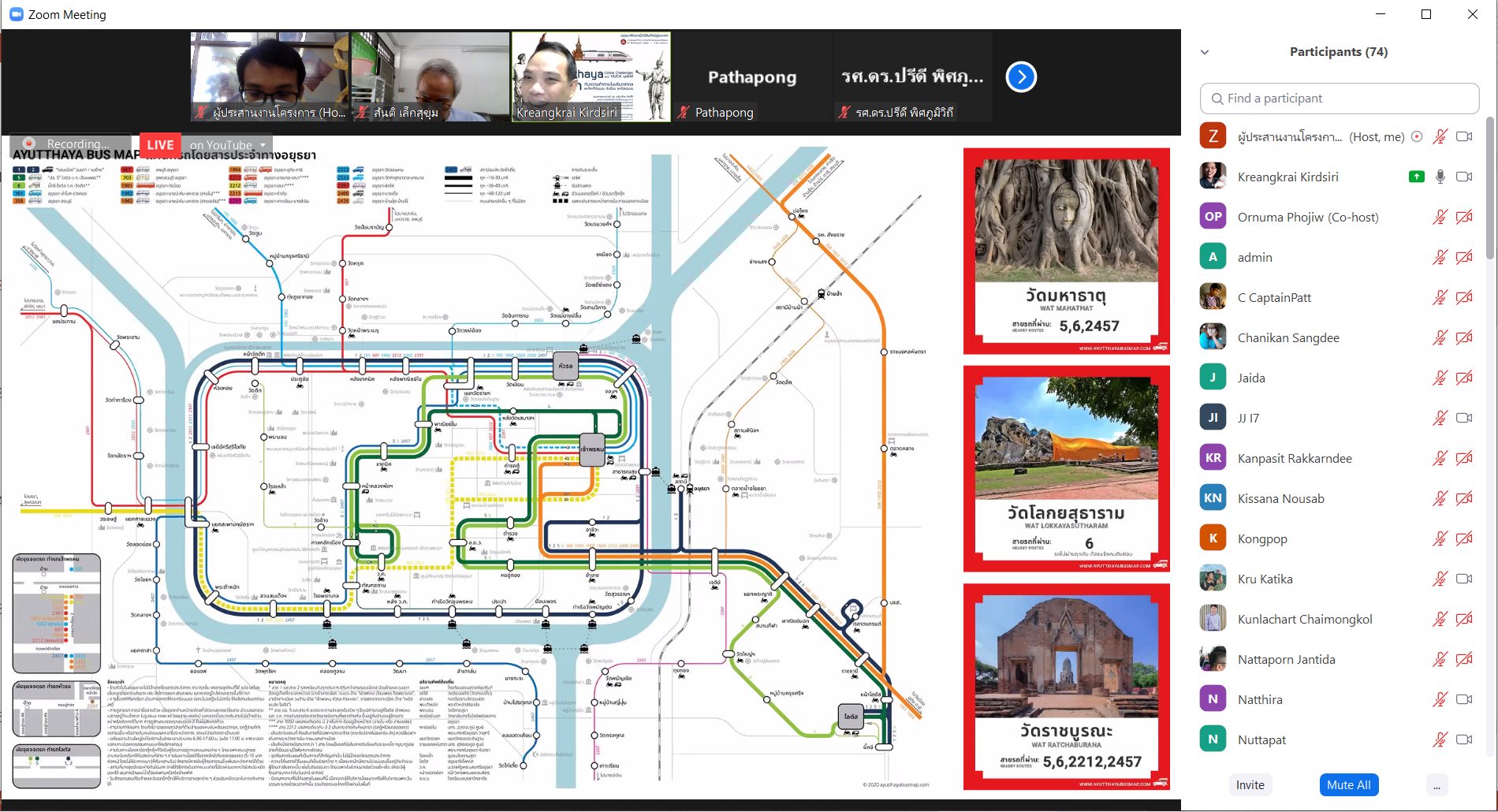Select Kunlachart Chaimongkol in participant list
This screenshot has height=812, width=1498.
(1339, 619)
